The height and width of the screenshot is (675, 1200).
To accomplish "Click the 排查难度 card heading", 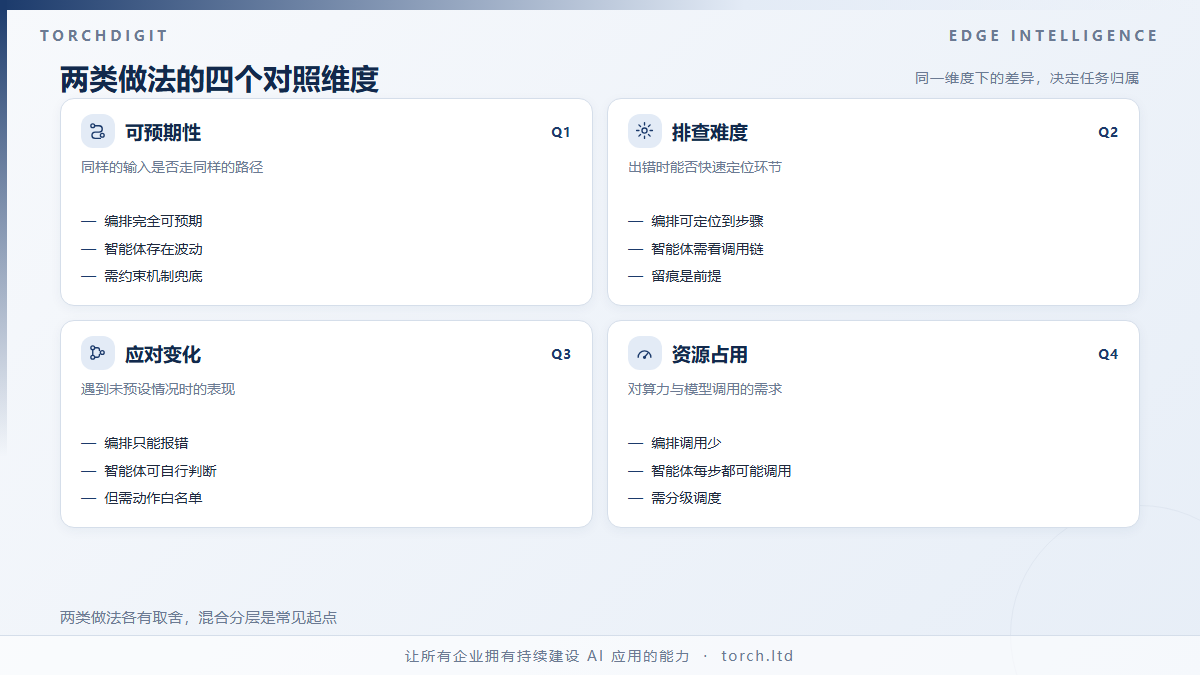I will (x=710, y=133).
